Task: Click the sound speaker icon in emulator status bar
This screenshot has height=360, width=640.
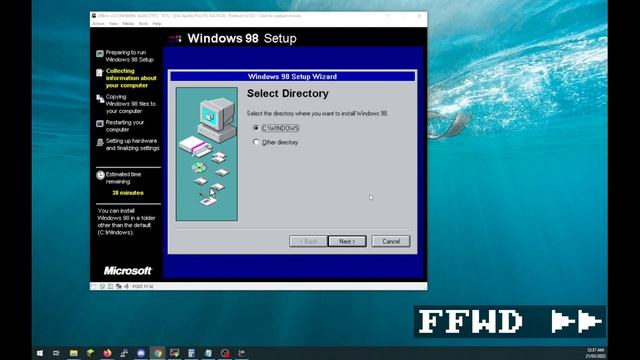Action: pos(126,287)
